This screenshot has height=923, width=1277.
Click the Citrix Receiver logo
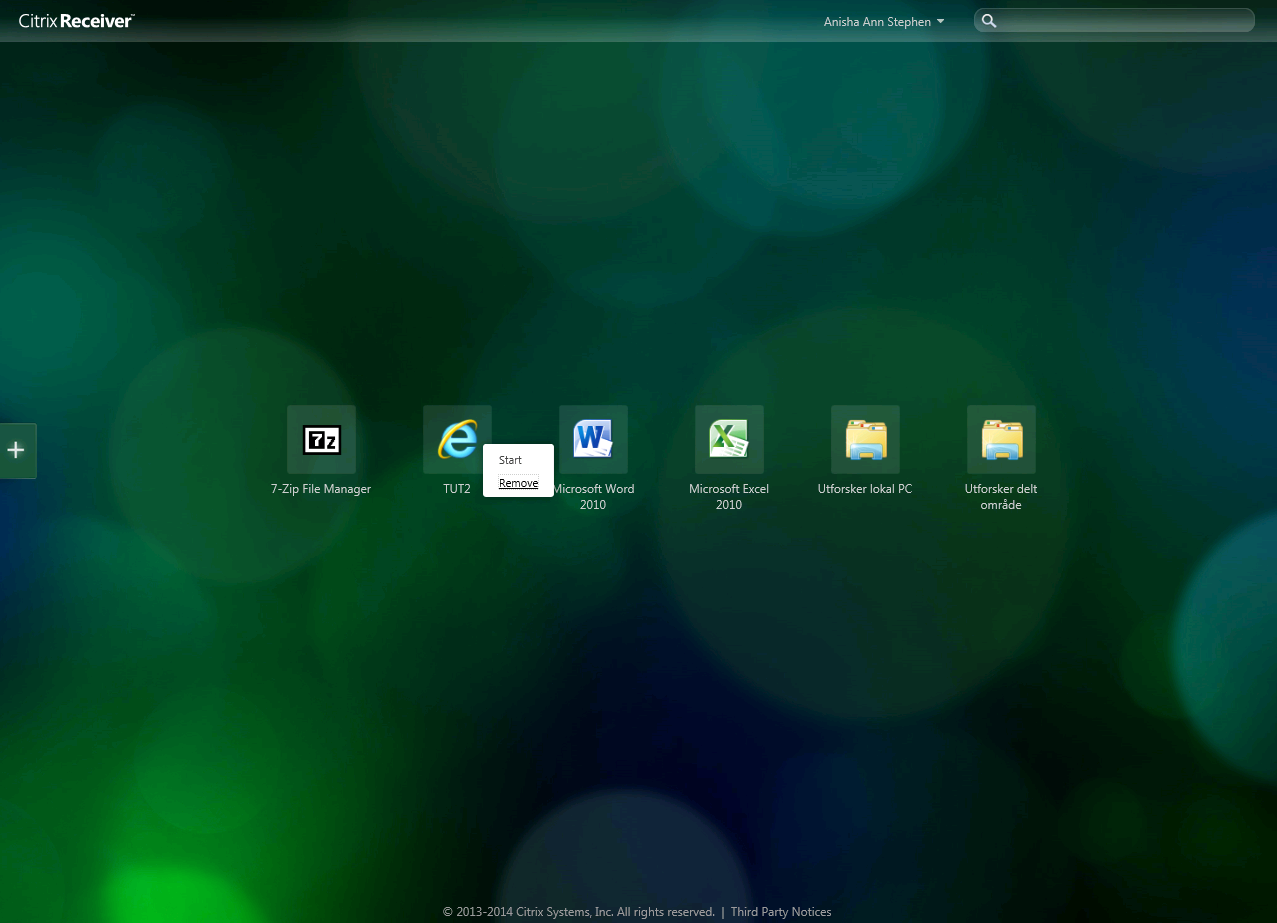(x=77, y=21)
